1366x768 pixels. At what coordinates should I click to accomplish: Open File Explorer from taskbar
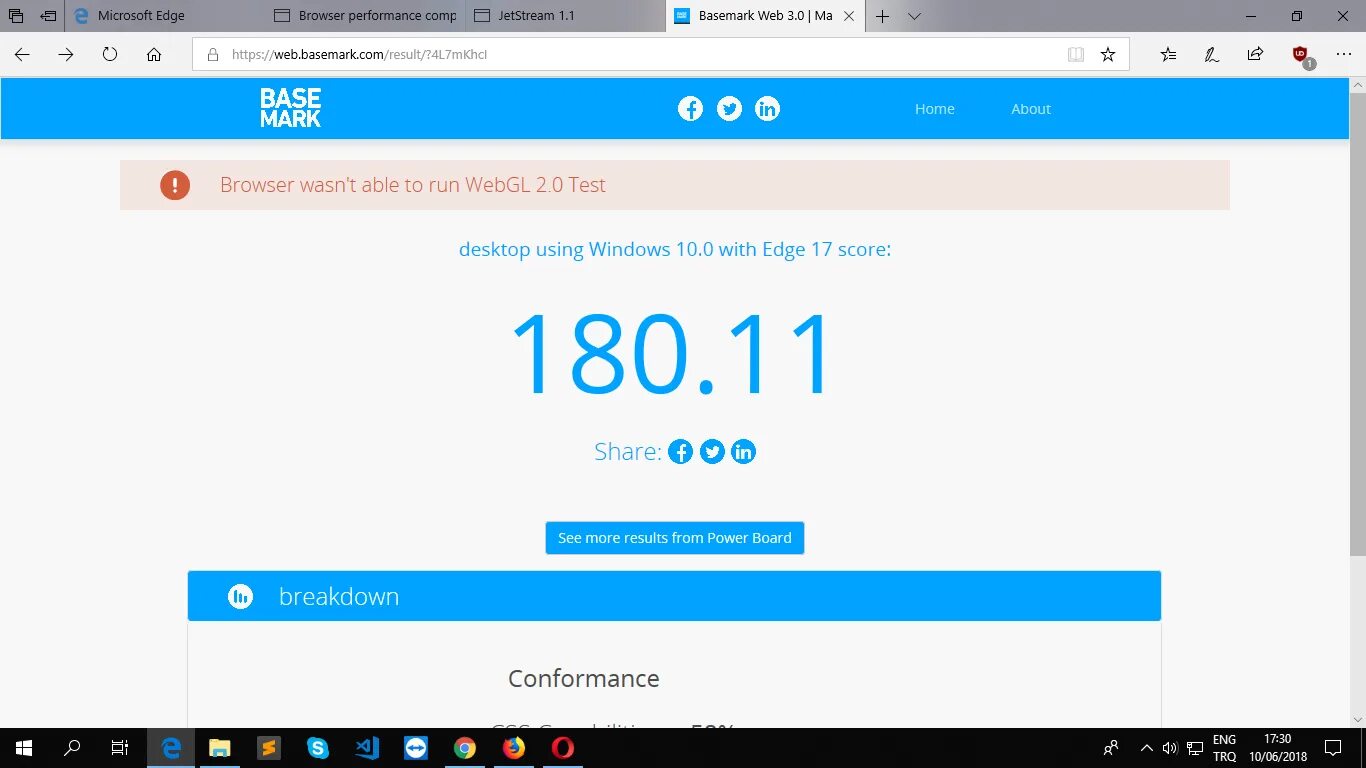220,748
